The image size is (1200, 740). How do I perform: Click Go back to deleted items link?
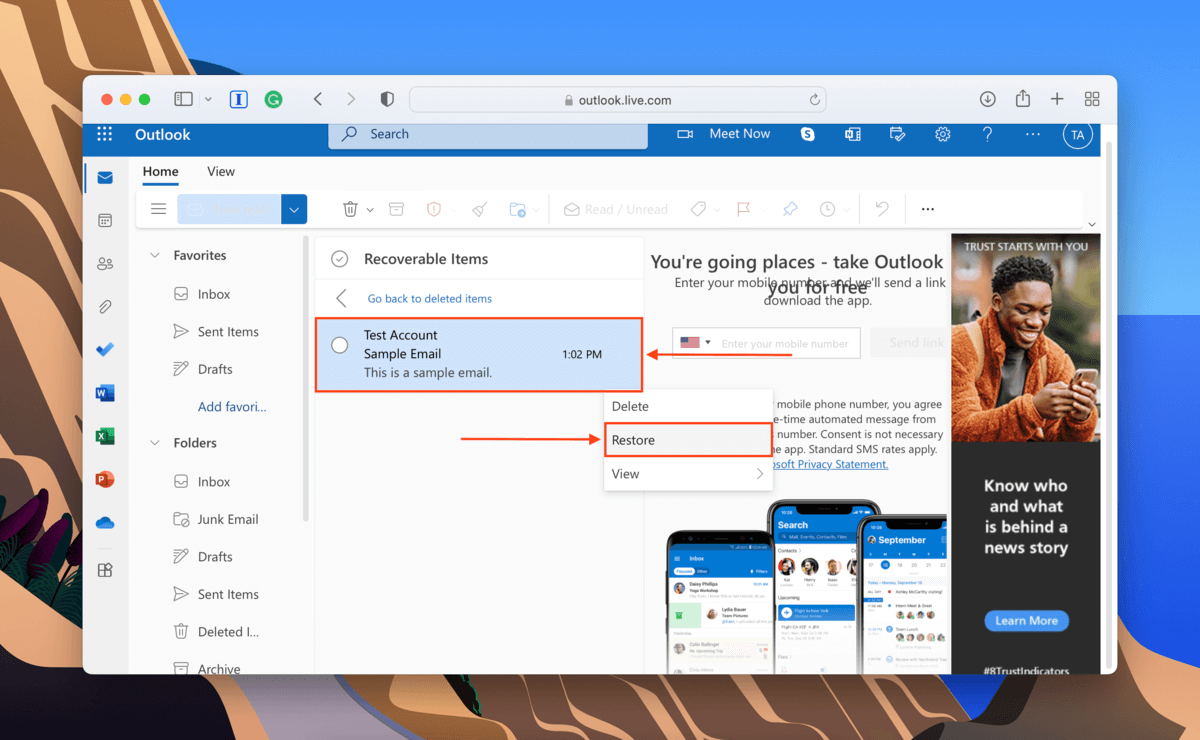pos(430,298)
